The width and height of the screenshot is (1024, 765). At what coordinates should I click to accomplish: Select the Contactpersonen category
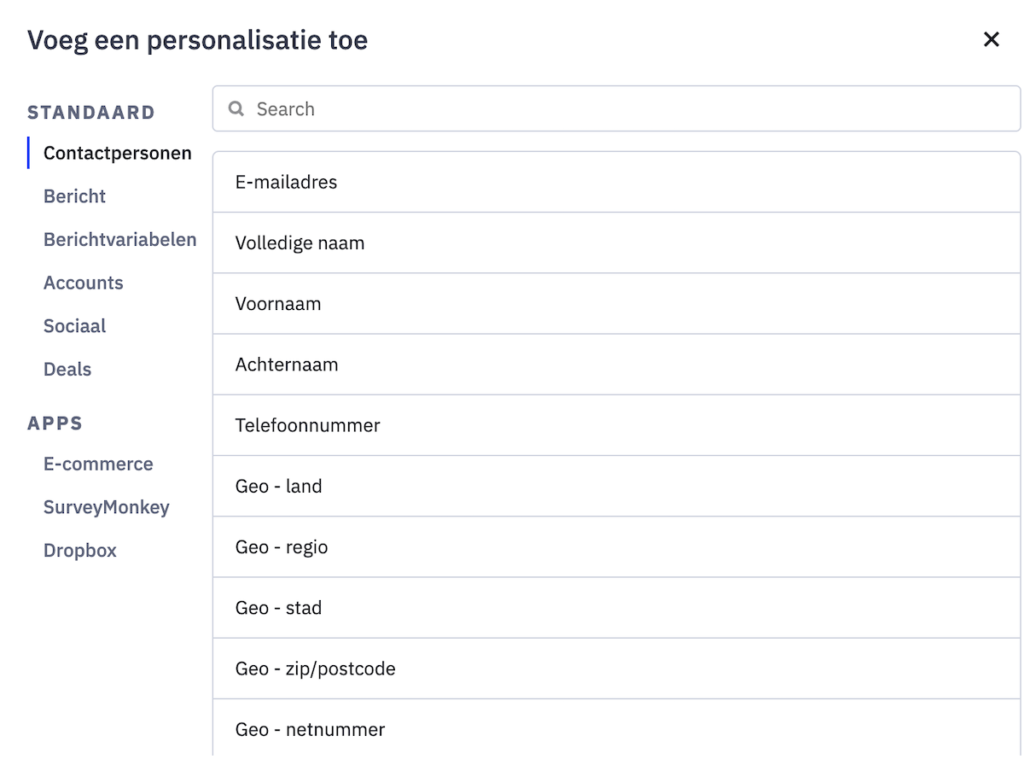[x=117, y=154]
